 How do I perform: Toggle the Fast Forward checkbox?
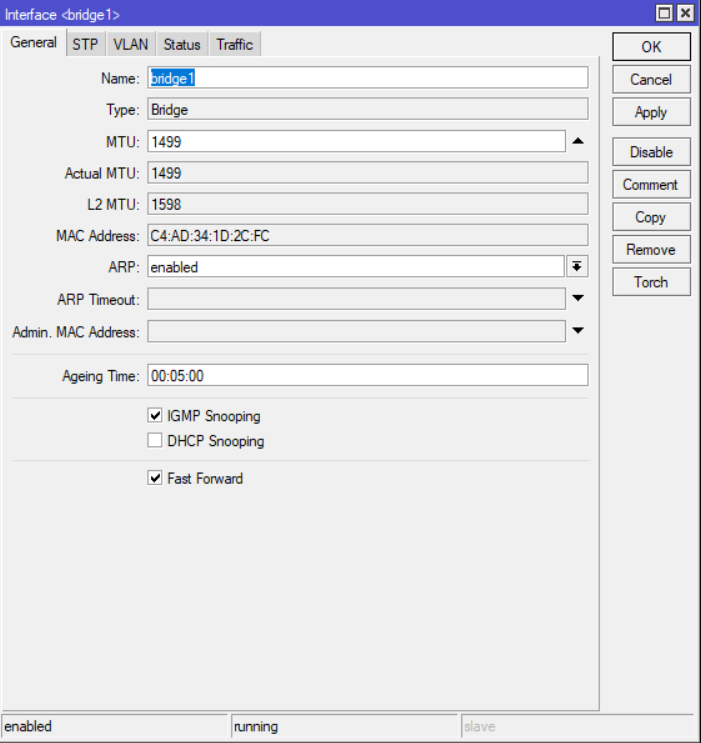(x=155, y=478)
